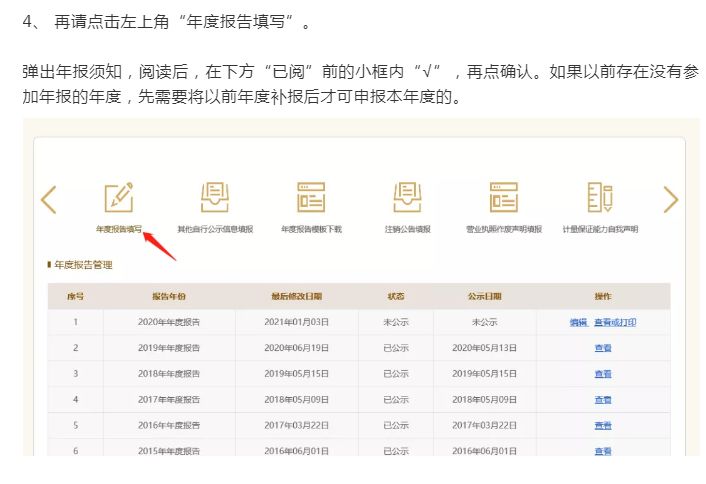706x484 pixels.
Task: View the 2017年年度报告 via 查看
Action: pyautogui.click(x=603, y=400)
